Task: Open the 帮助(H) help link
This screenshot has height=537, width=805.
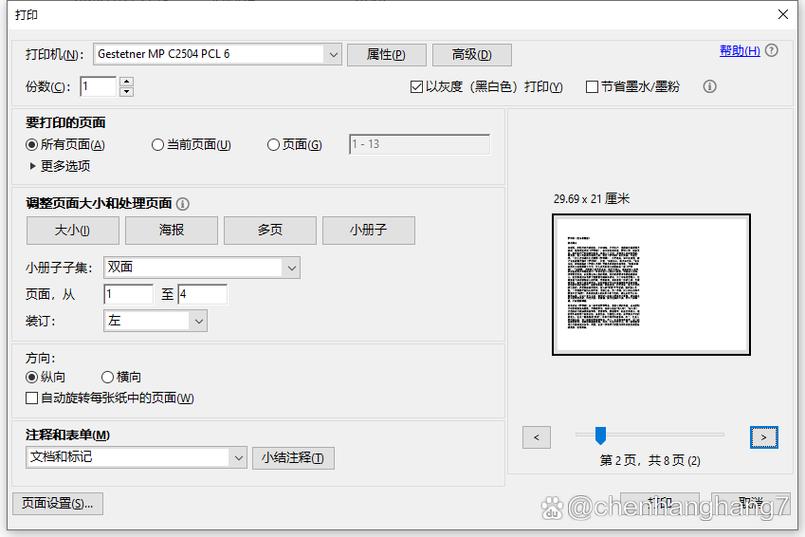Action: click(x=739, y=50)
